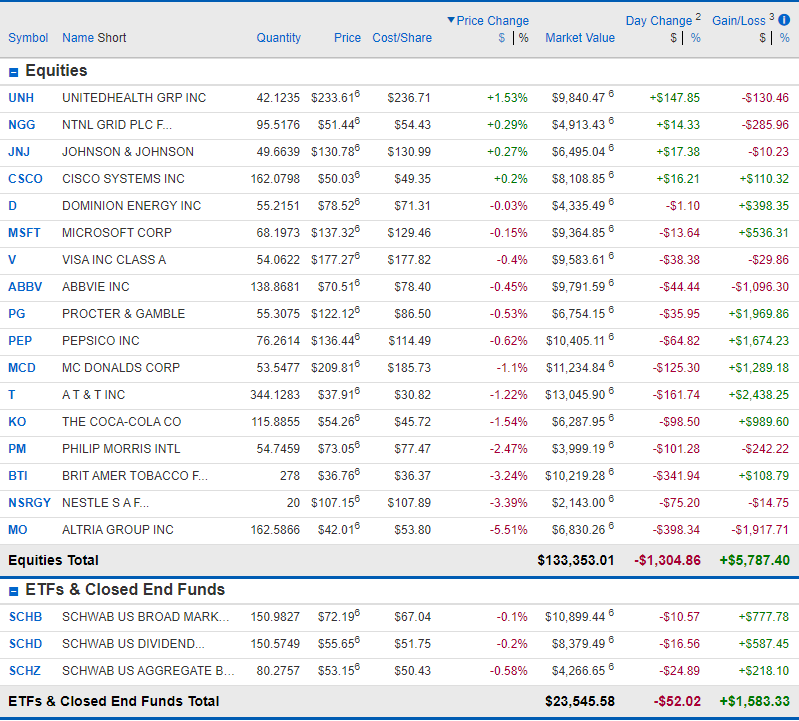Sort by the Symbol column header
Viewport: 799px width, 721px height.
coord(28,38)
